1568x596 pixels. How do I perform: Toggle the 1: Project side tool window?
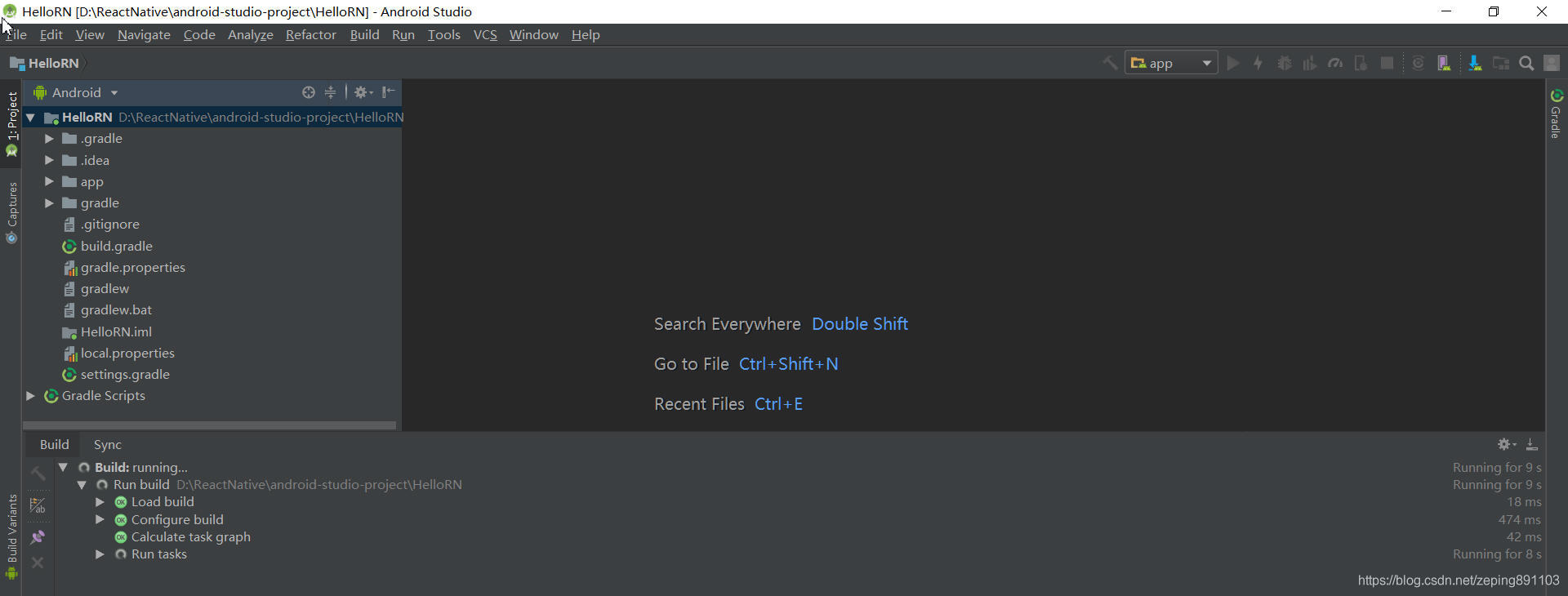[x=11, y=123]
